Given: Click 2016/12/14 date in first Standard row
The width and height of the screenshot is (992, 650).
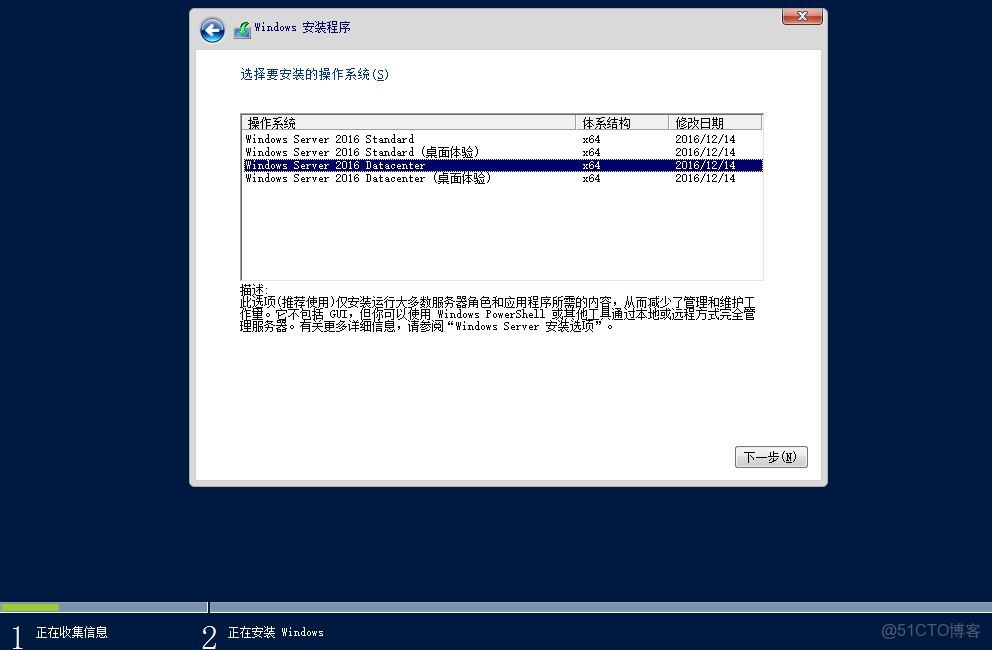Looking at the screenshot, I should pos(705,139).
